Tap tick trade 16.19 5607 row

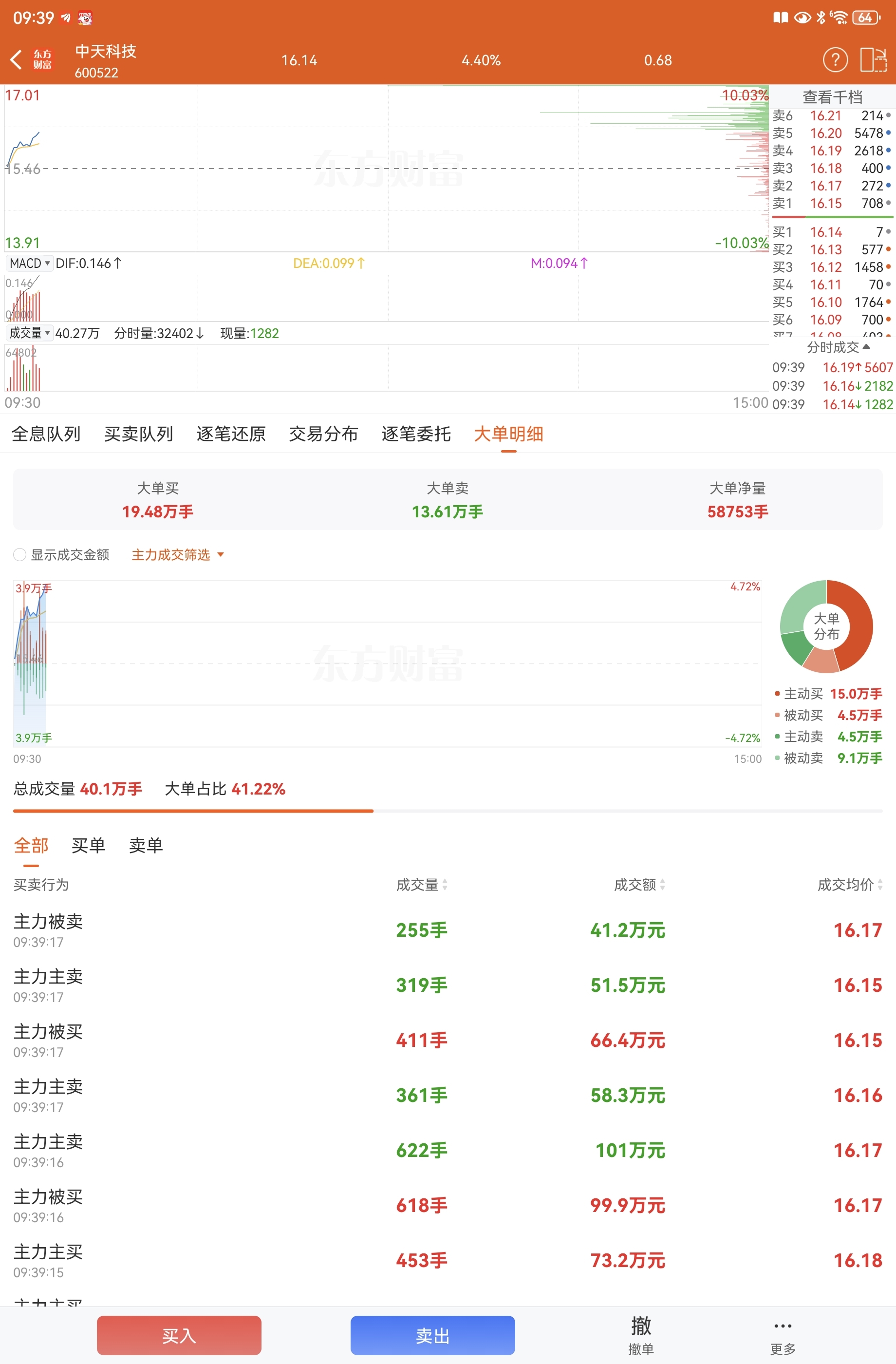click(x=832, y=367)
